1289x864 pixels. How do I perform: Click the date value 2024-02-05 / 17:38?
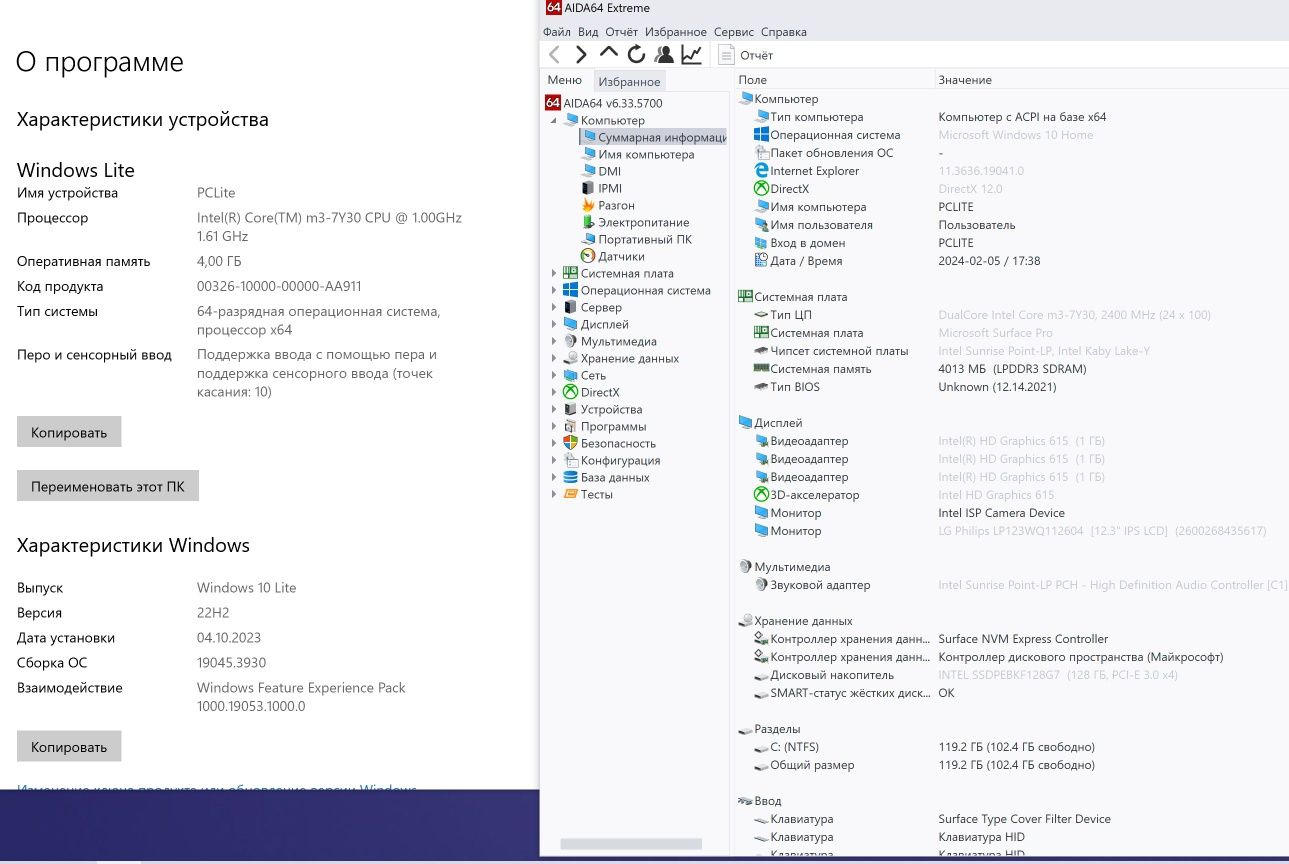pyautogui.click(x=989, y=261)
